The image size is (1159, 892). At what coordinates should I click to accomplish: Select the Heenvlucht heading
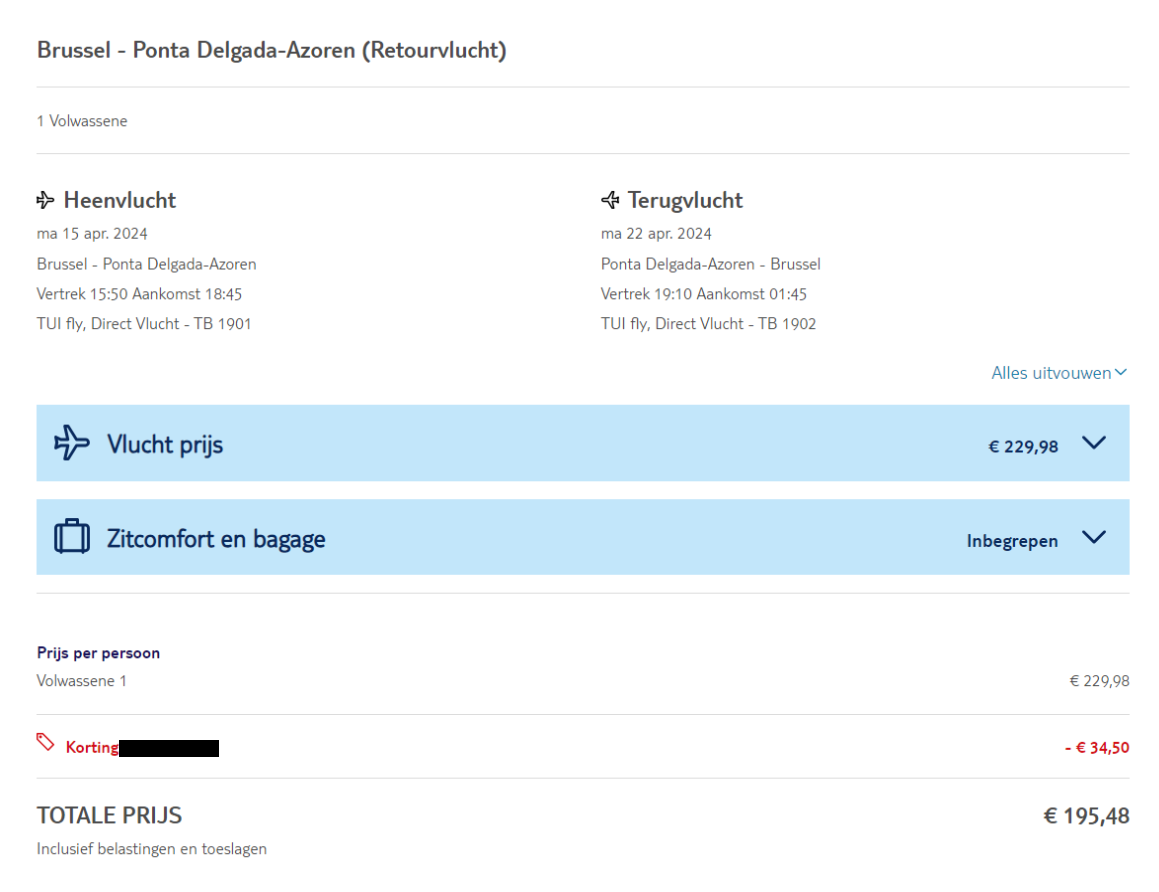(119, 200)
